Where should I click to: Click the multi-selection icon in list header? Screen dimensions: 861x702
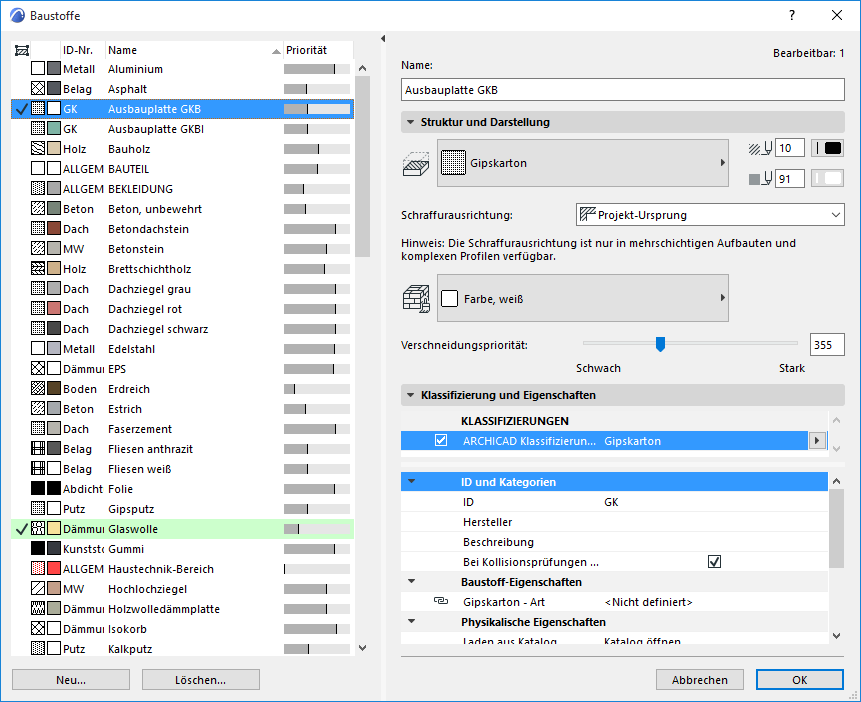click(x=21, y=51)
